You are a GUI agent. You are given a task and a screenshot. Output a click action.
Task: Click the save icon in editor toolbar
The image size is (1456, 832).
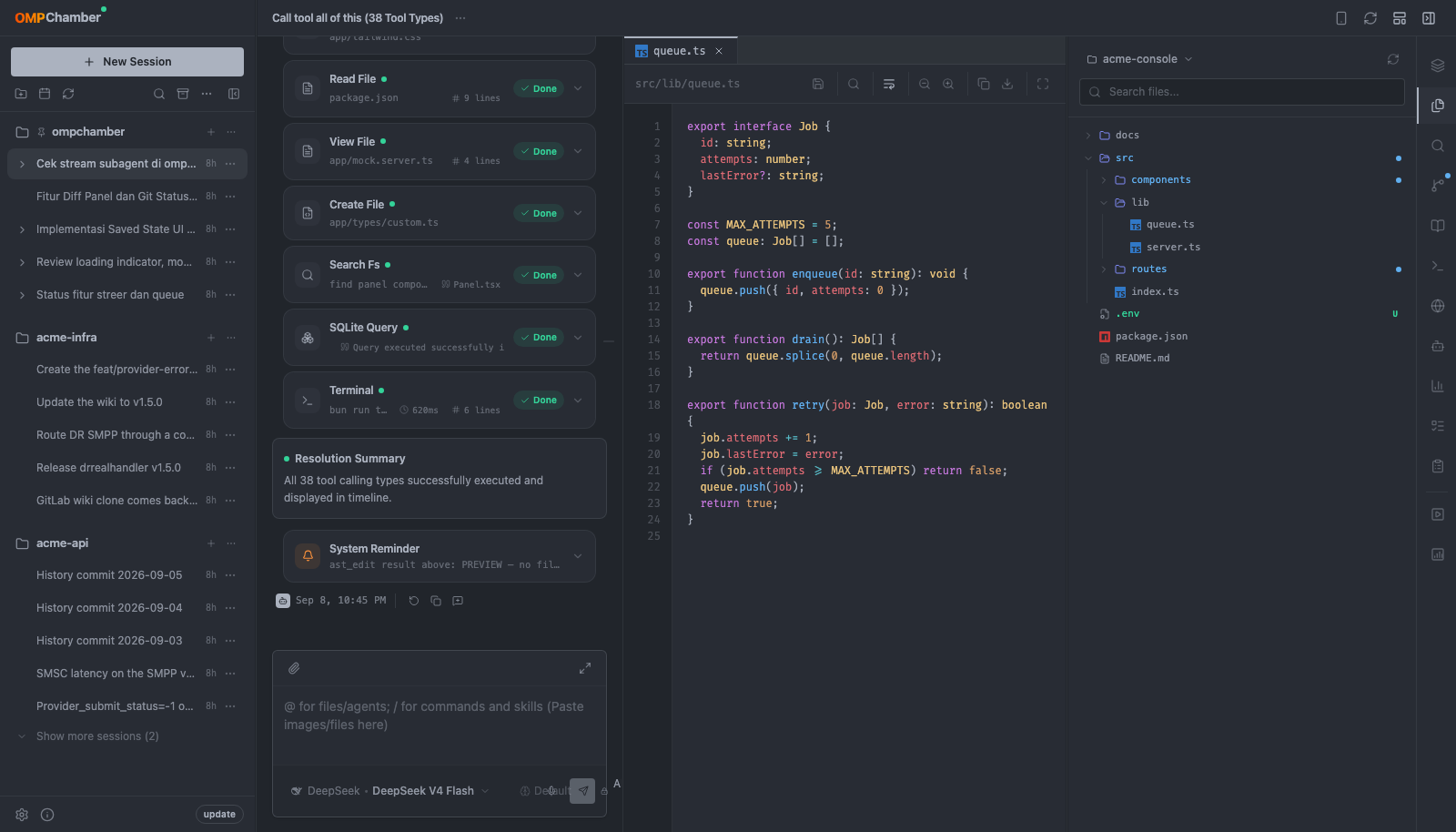[818, 84]
